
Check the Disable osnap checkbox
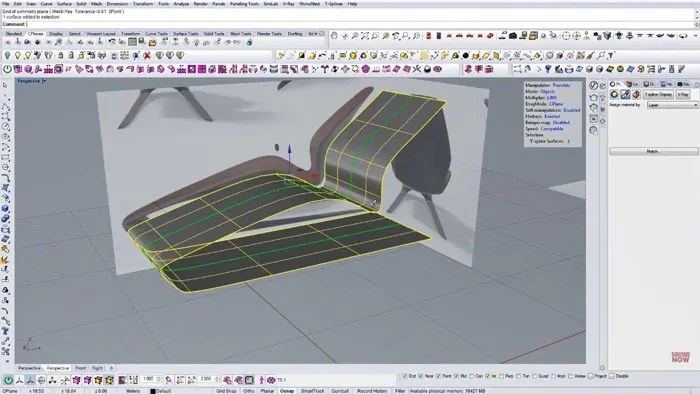[x=612, y=377]
